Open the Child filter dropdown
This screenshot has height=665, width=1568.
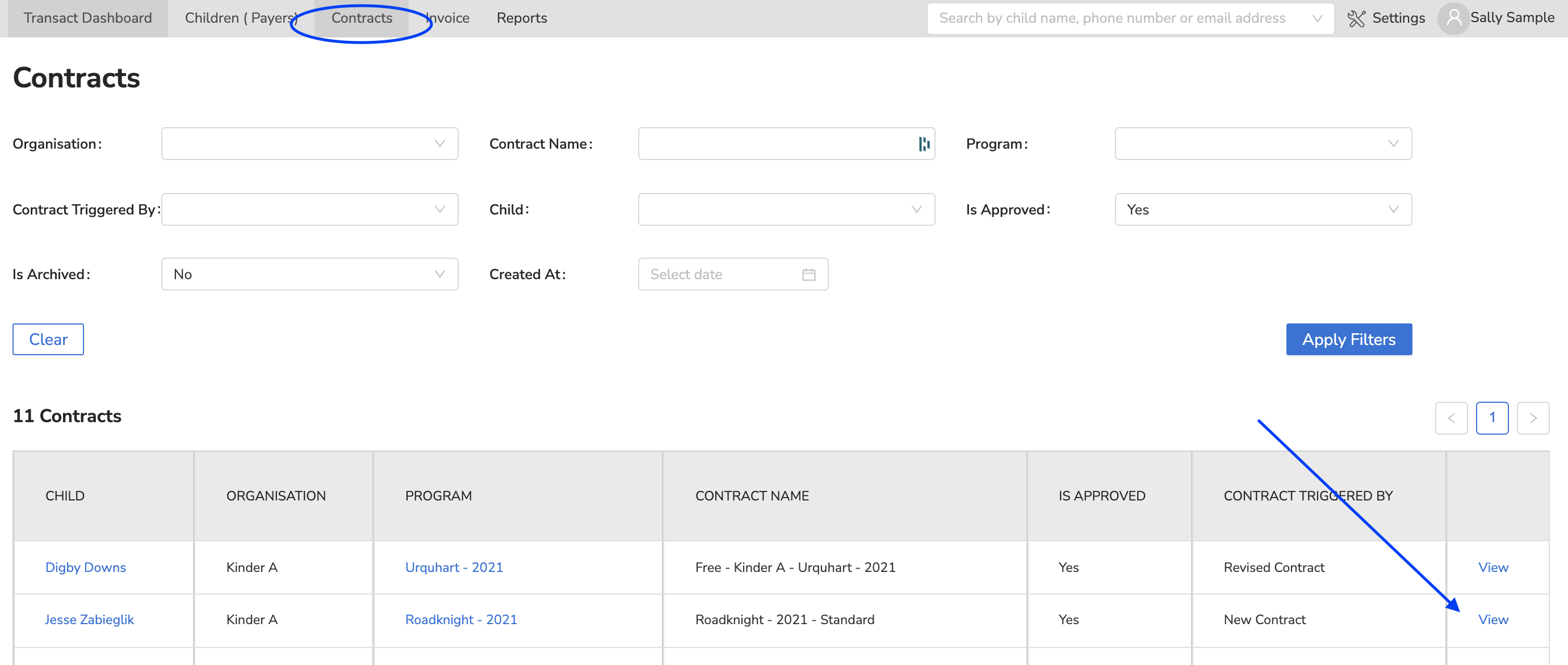coord(785,210)
